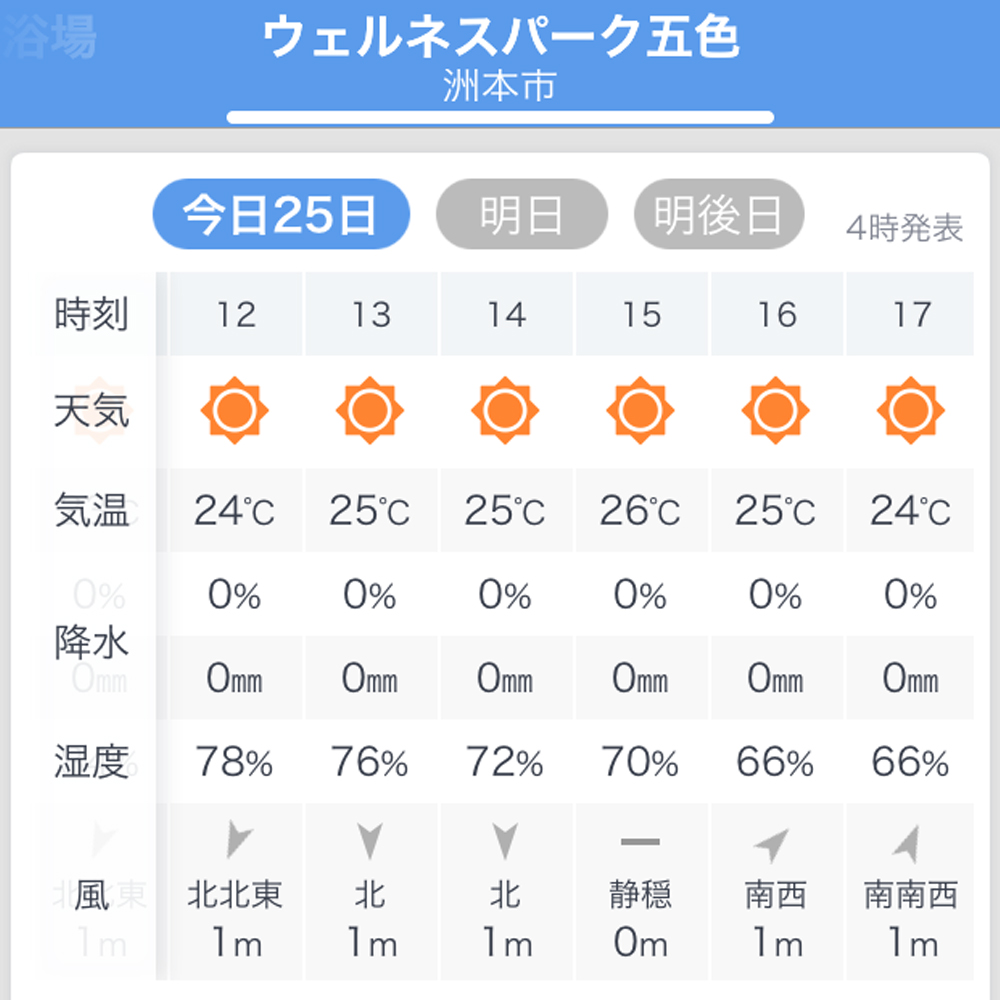Select the 26℃ temperature for 15:00
1000x1000 pixels.
coord(641,510)
